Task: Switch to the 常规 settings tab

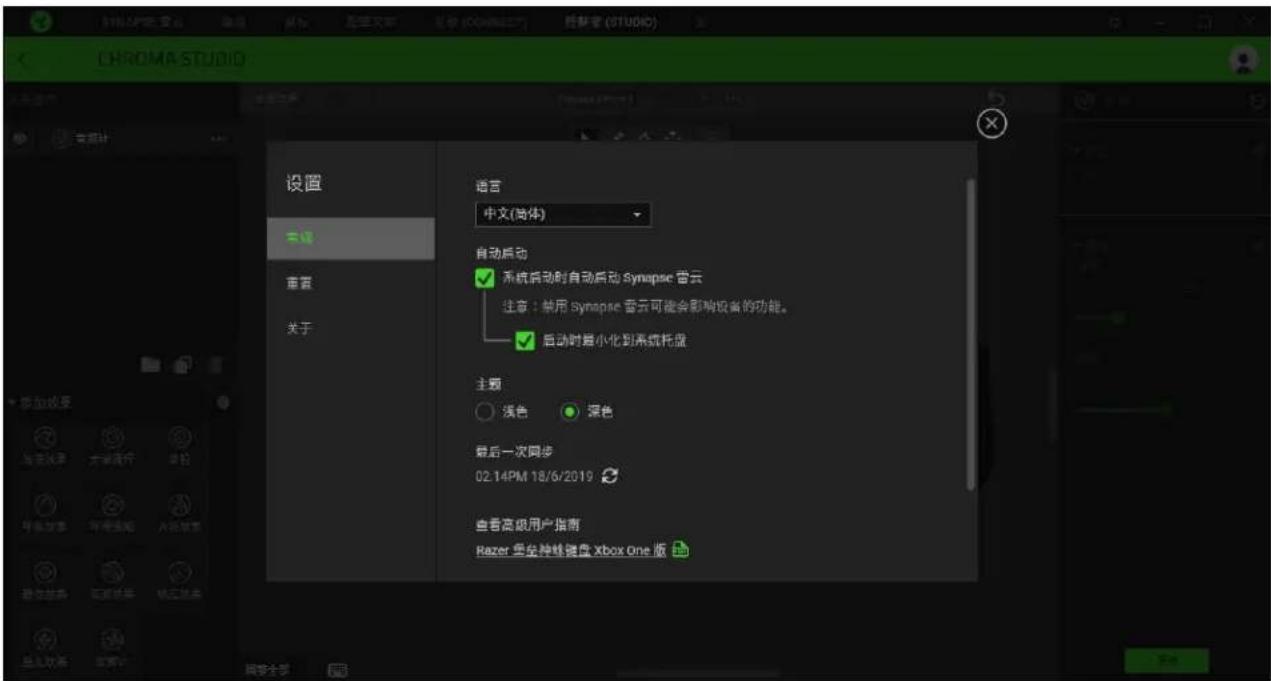Action: click(x=351, y=238)
